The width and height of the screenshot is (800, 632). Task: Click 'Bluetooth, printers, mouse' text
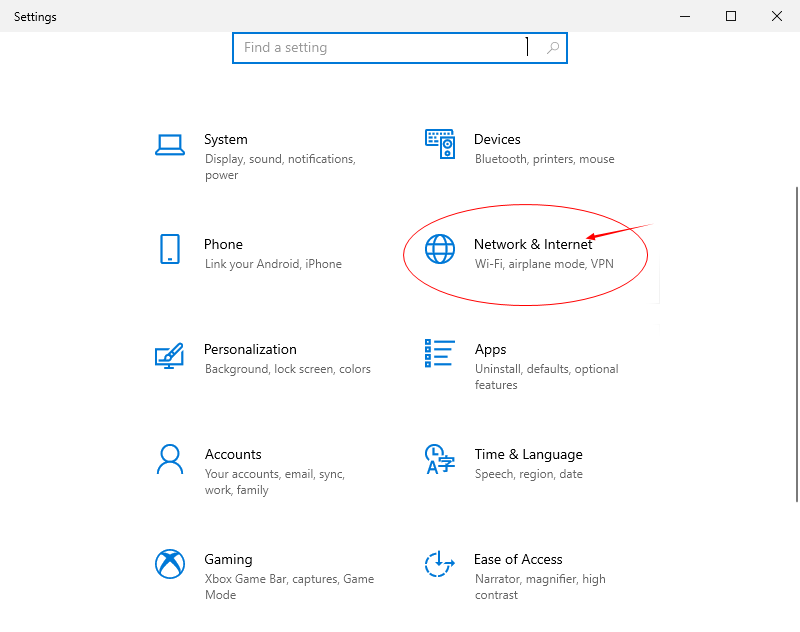tap(544, 159)
